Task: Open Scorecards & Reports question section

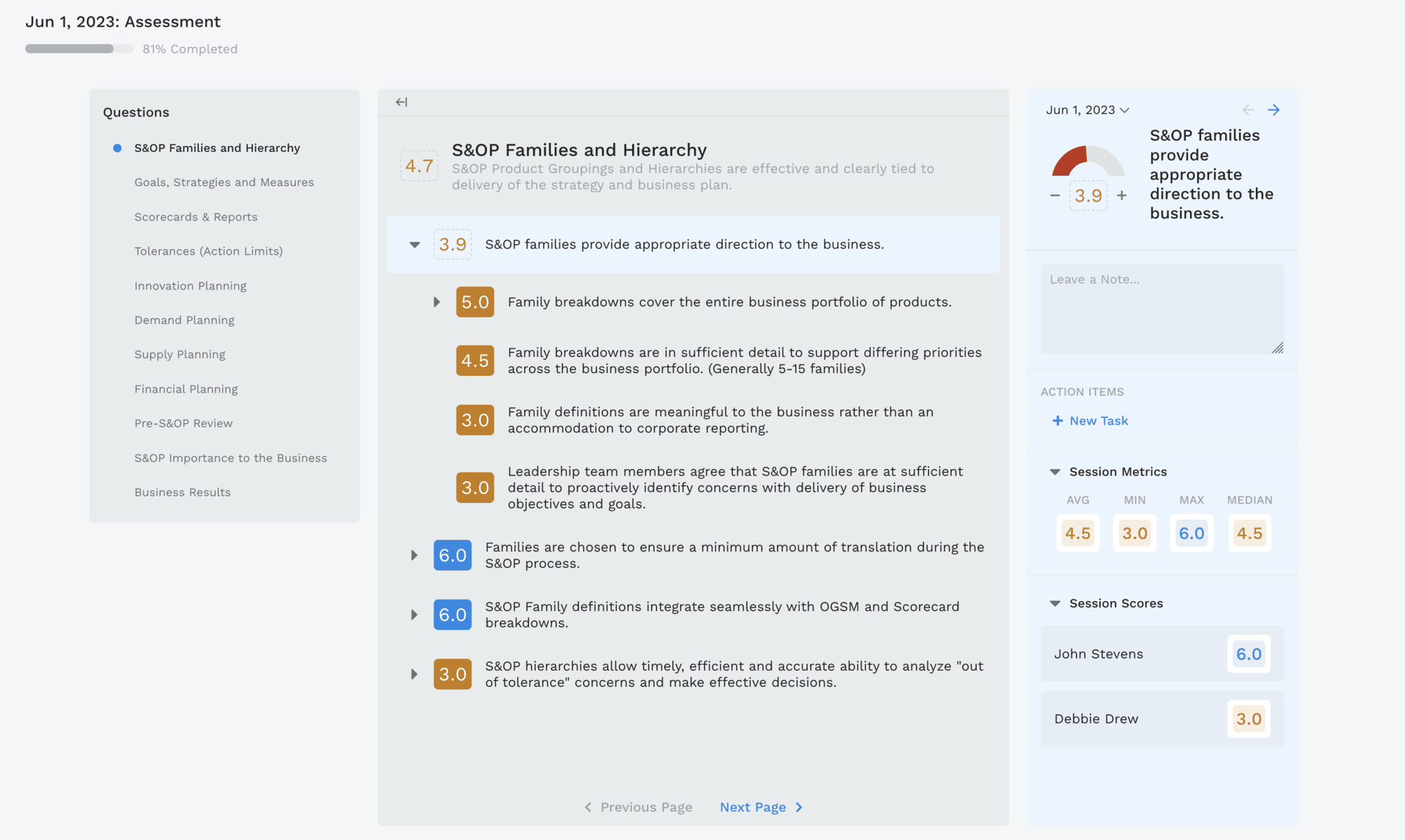Action: coord(195,217)
